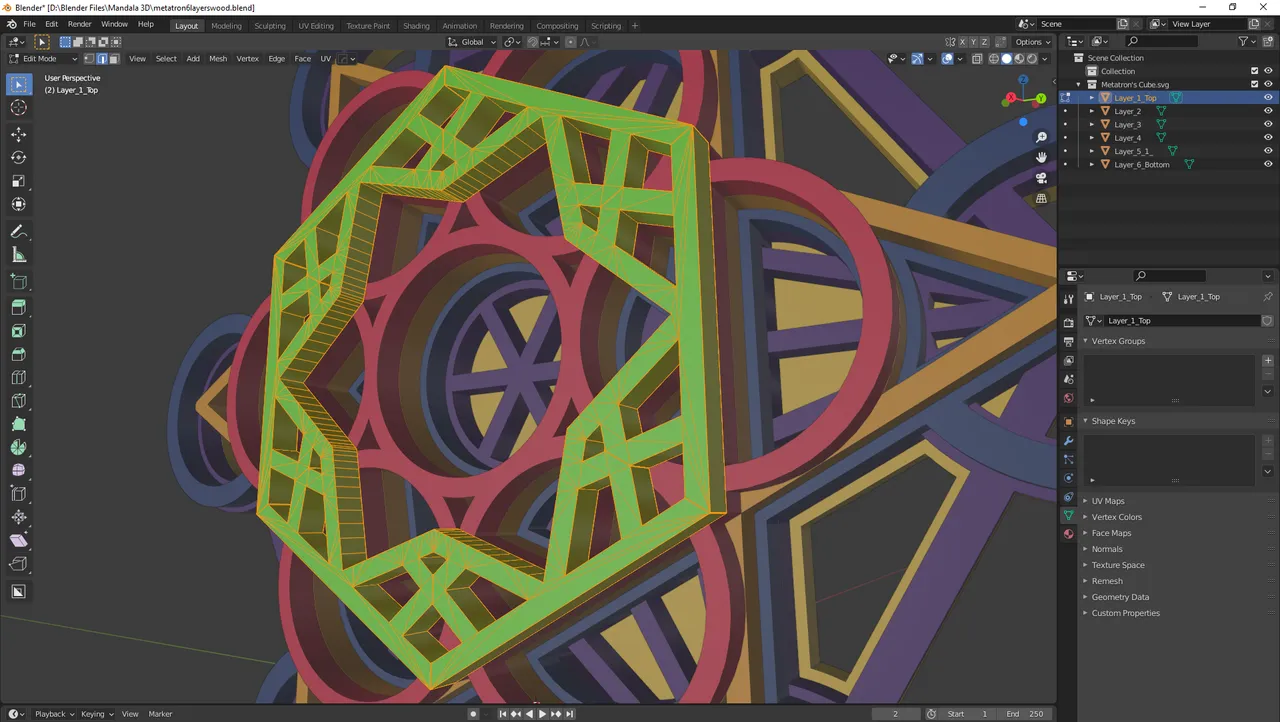Viewport: 1280px width, 722px height.
Task: Click the End frame field showing 250
Action: tap(1025, 714)
